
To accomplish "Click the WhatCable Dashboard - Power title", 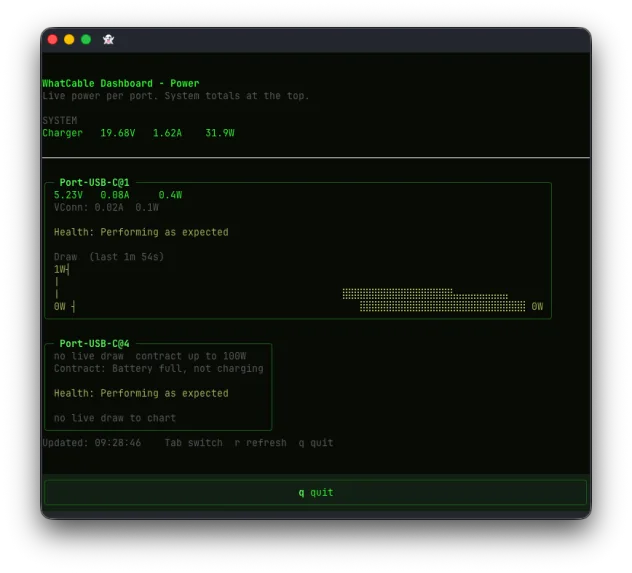I will [x=121, y=83].
